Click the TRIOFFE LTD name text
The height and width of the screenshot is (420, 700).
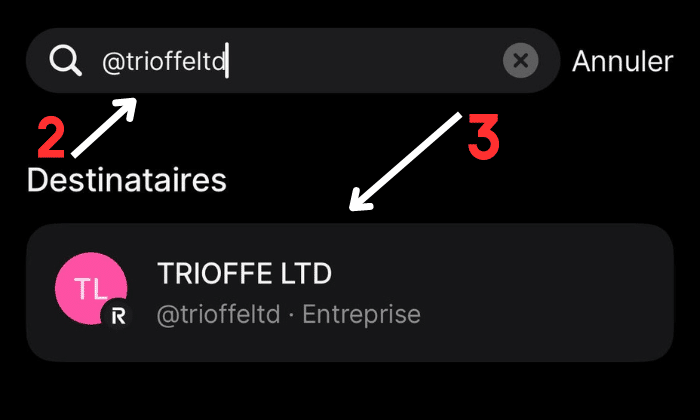click(x=244, y=273)
